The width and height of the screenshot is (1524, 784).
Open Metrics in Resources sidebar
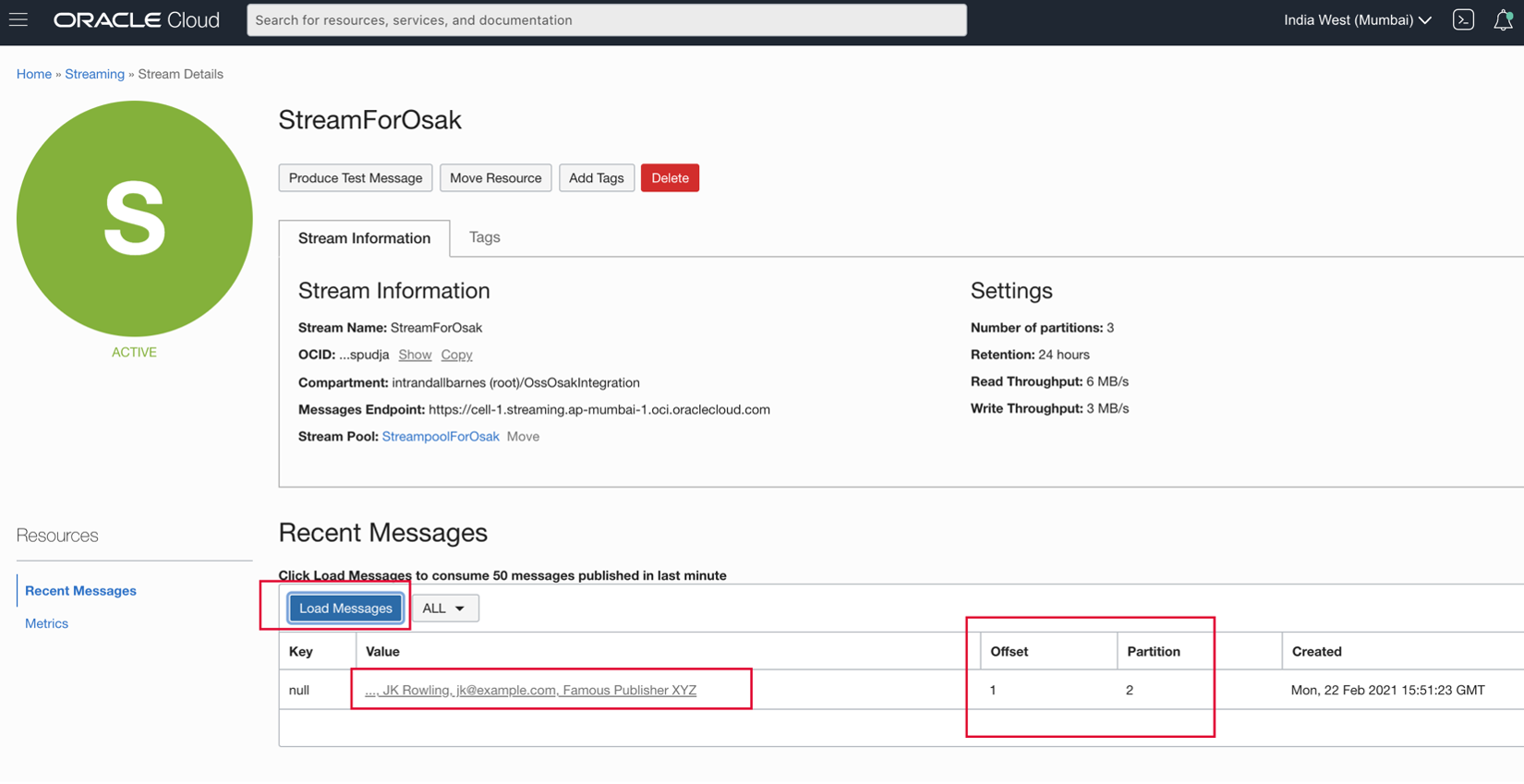[46, 623]
